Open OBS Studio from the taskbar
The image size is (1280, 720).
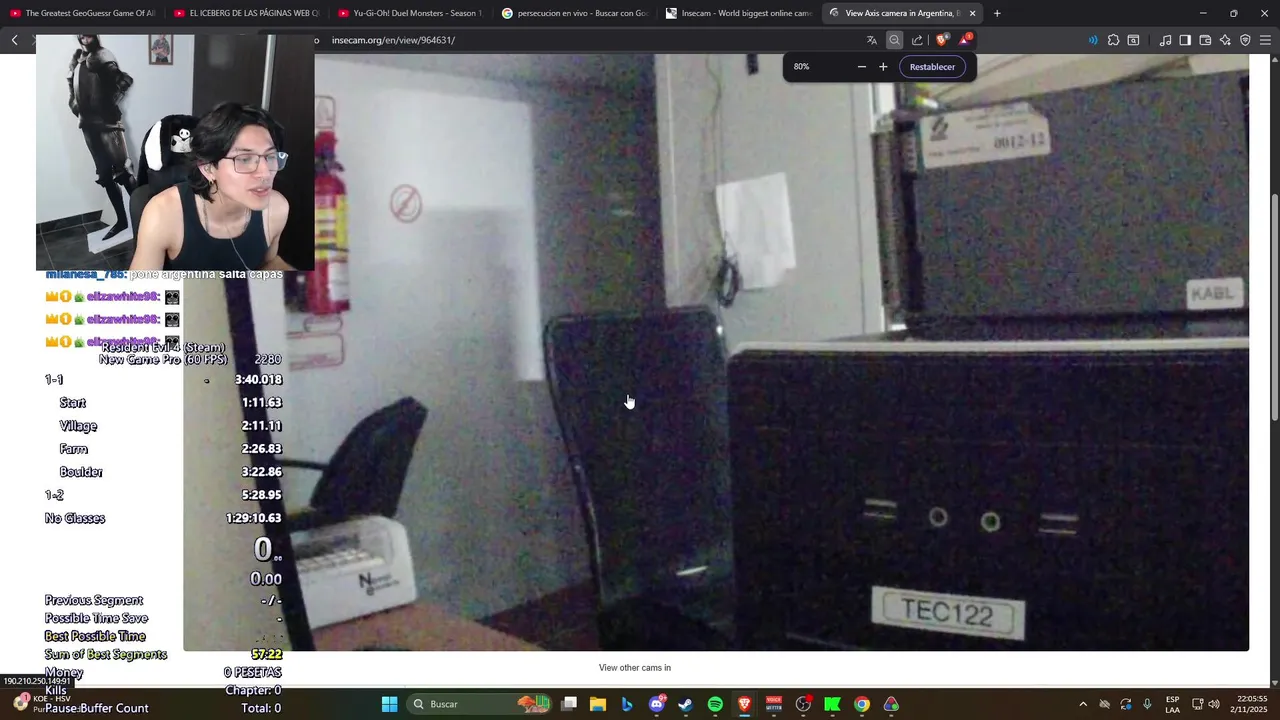[803, 704]
